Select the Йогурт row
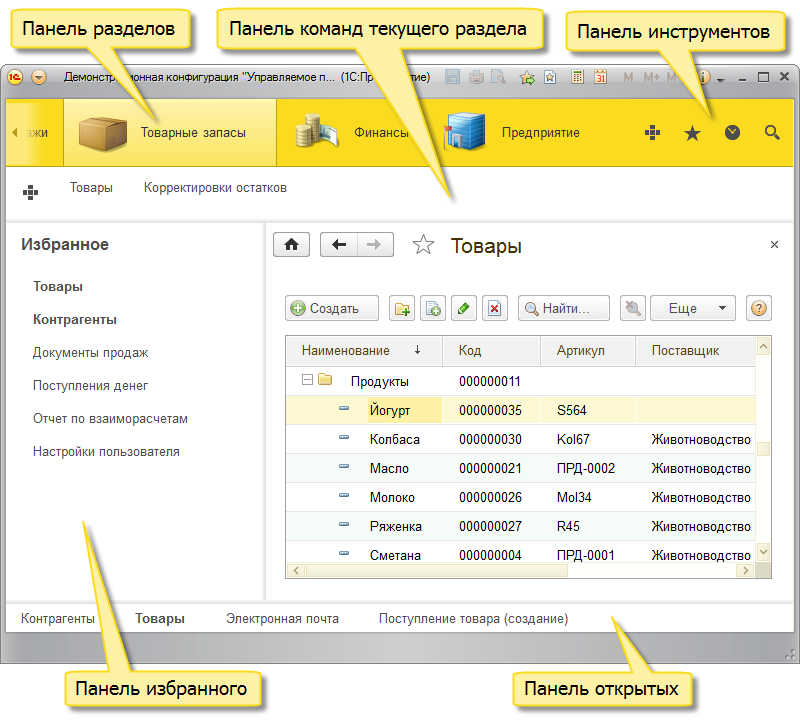Screen dimensions: 800x720 [520, 410]
